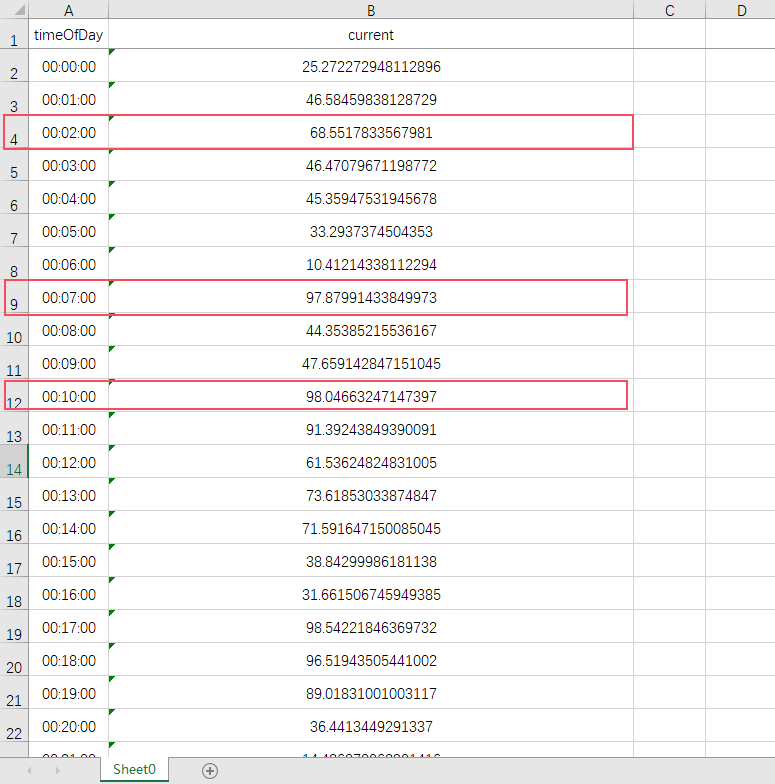This screenshot has width=775, height=784.
Task: Select row 14 header
Action: (x=14, y=468)
